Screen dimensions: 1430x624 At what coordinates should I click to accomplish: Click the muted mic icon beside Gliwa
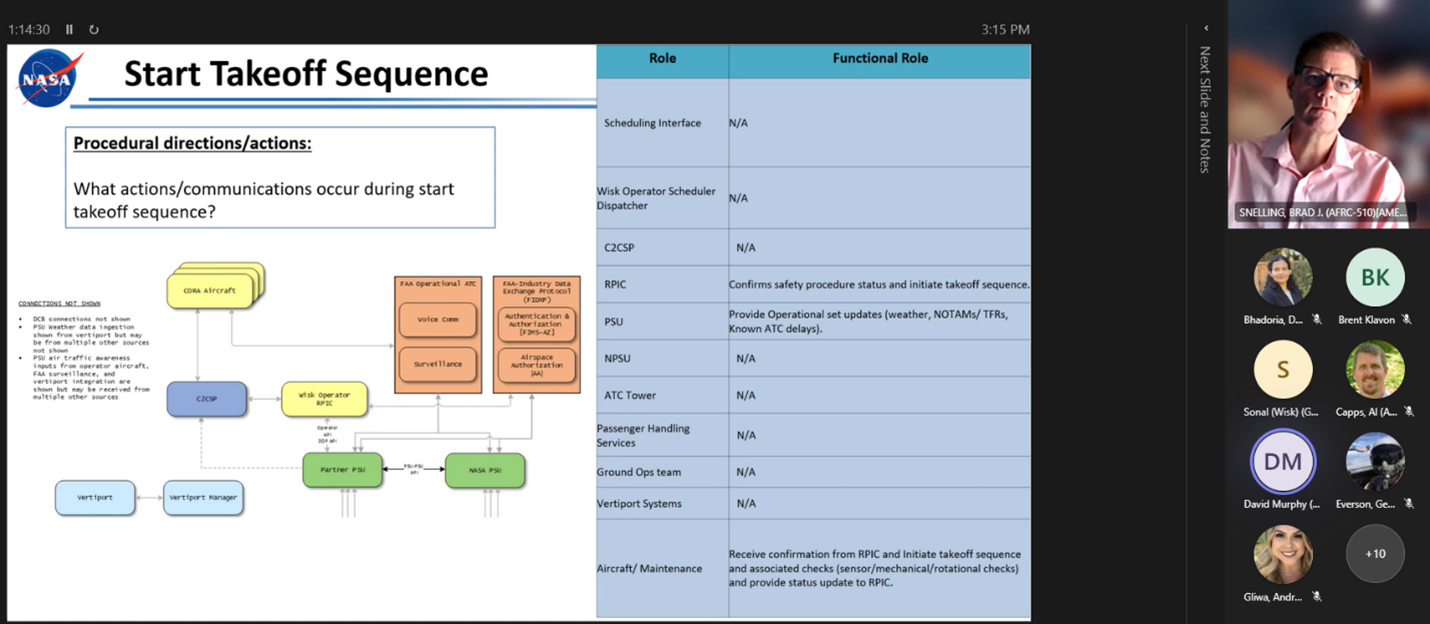[1317, 597]
